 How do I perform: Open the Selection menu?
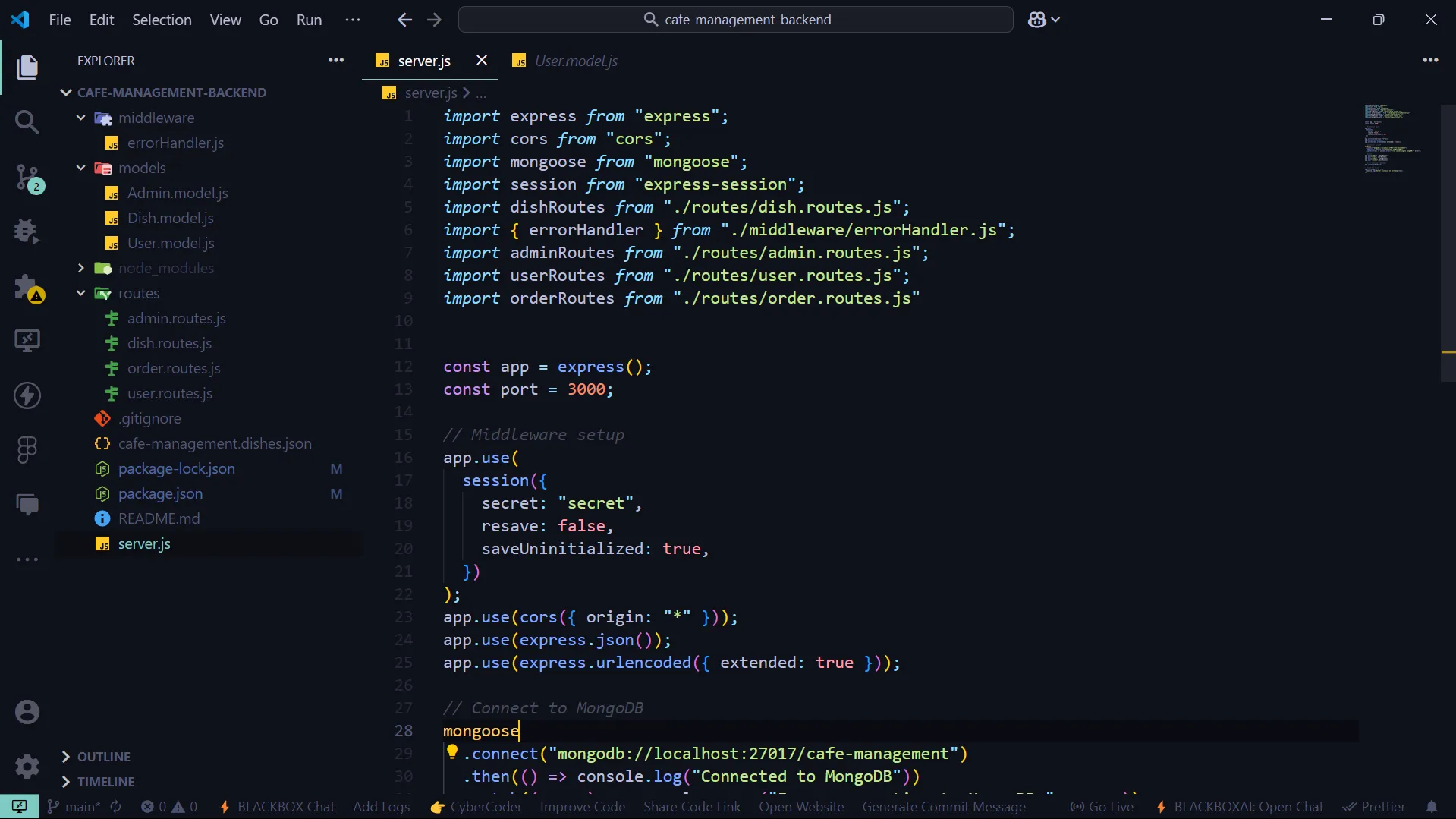(162, 20)
